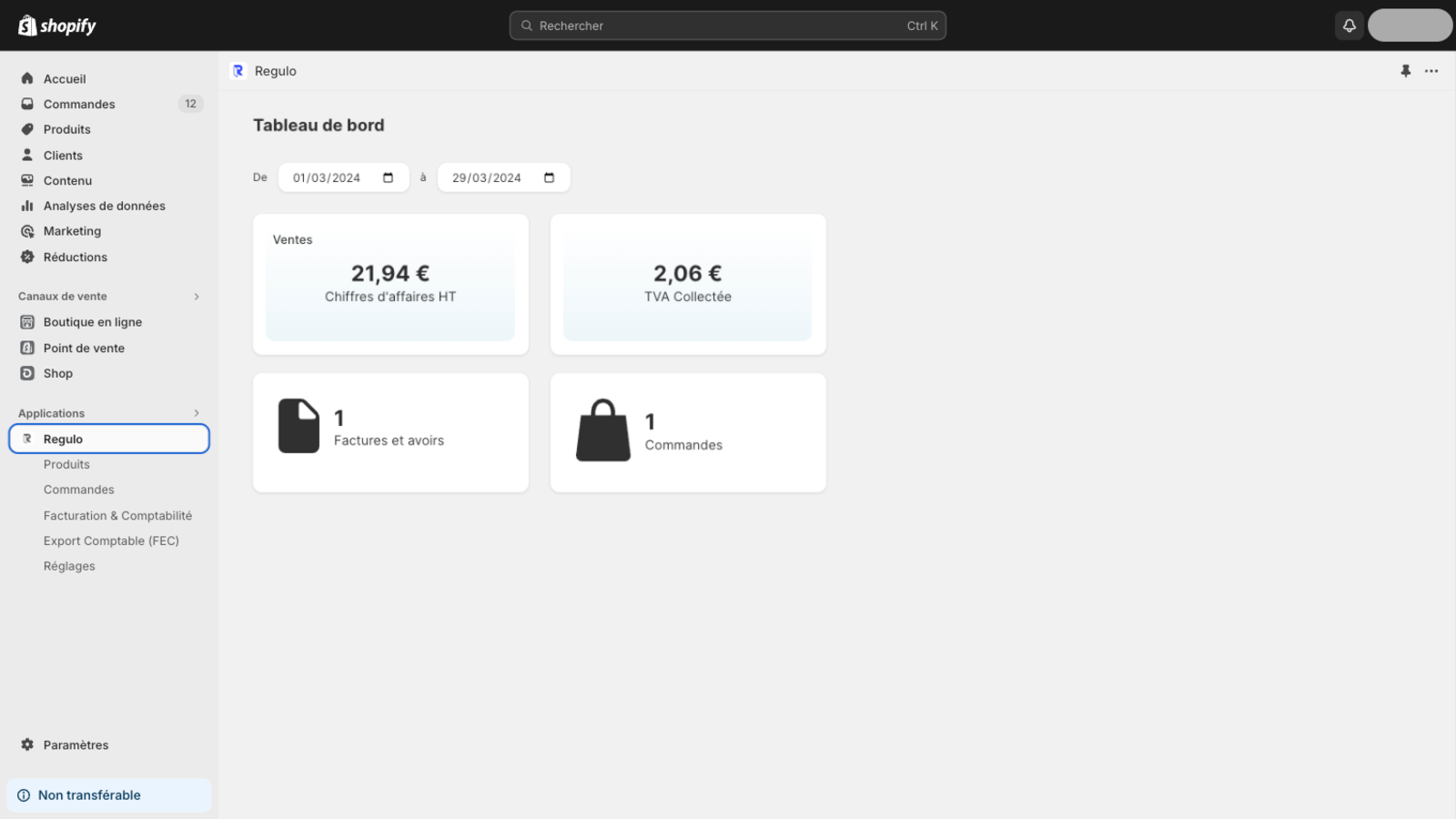Click the Canaux de vente section label

(x=63, y=297)
